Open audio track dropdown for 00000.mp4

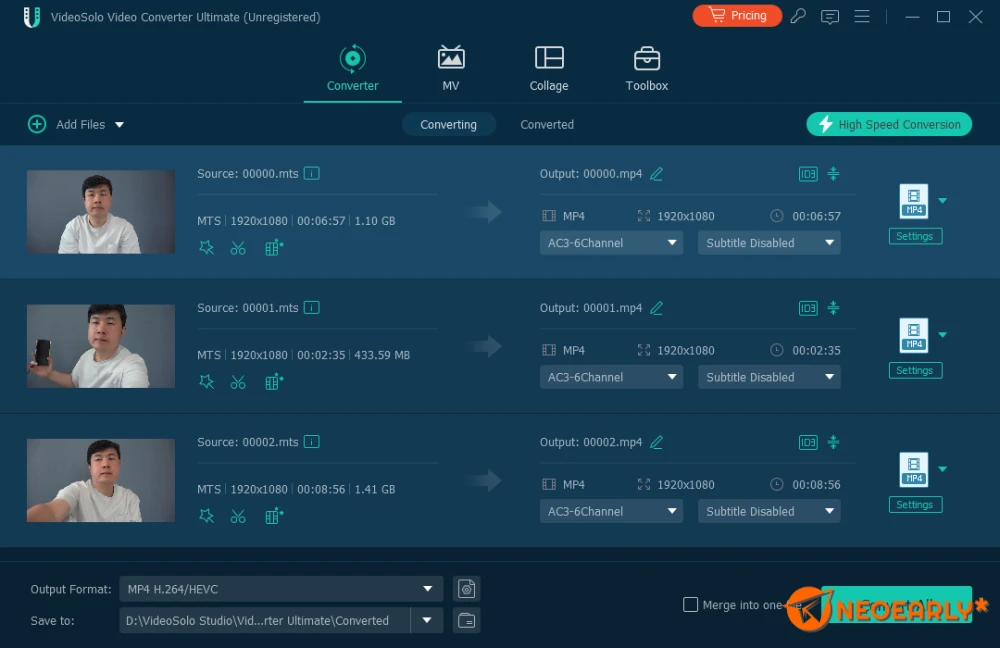(x=611, y=243)
